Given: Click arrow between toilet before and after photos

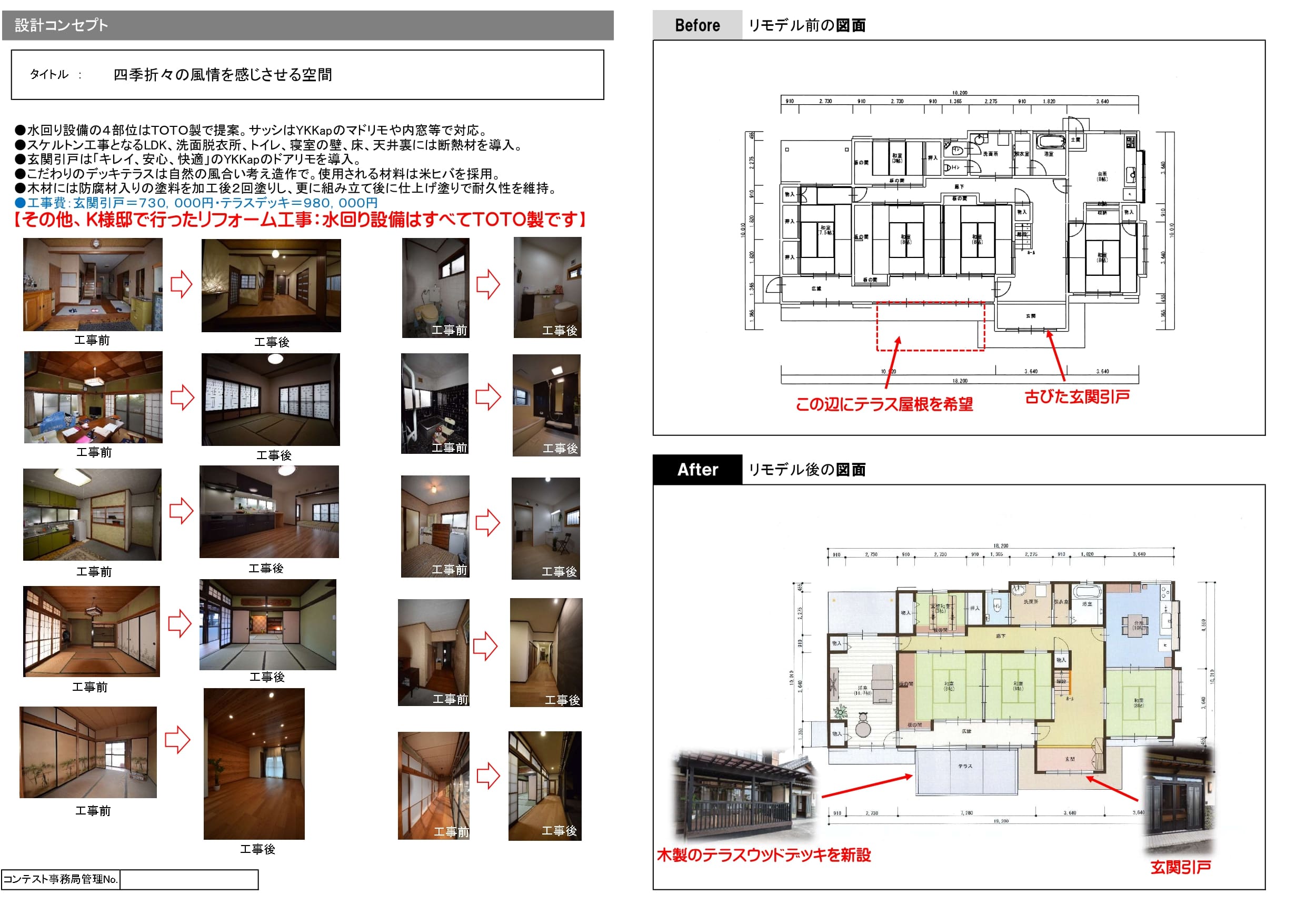Looking at the screenshot, I should click(x=487, y=284).
